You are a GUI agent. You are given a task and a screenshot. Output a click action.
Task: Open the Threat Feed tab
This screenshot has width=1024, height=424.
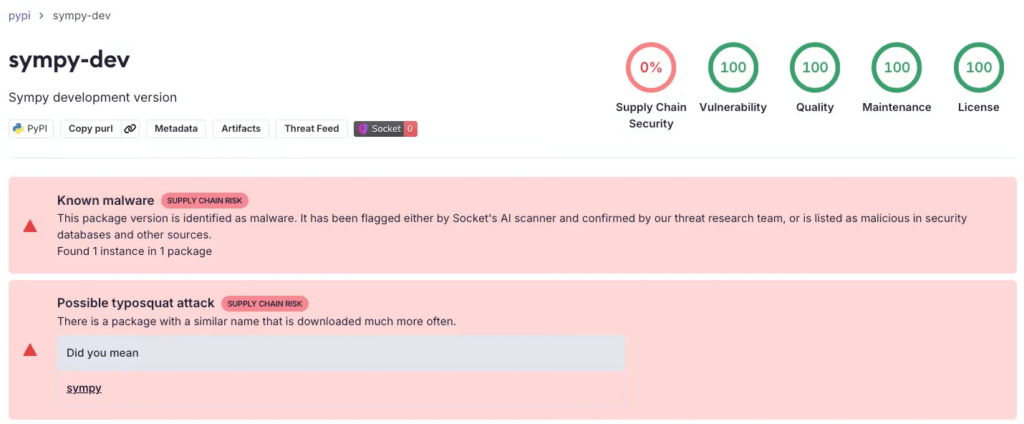311,129
